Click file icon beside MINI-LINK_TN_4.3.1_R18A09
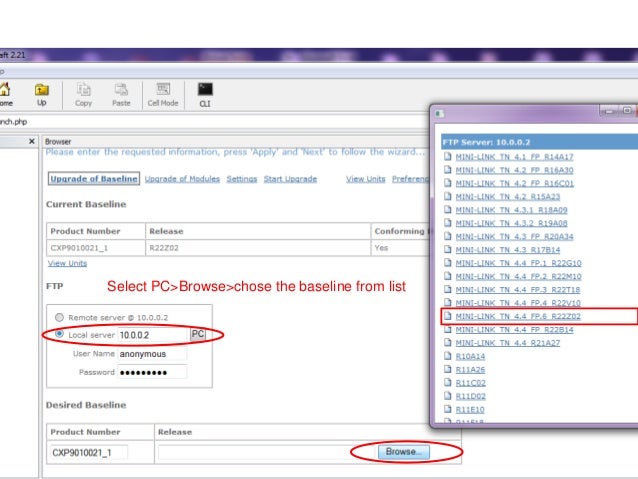Screen dimensions: 638x479 tap(448, 210)
